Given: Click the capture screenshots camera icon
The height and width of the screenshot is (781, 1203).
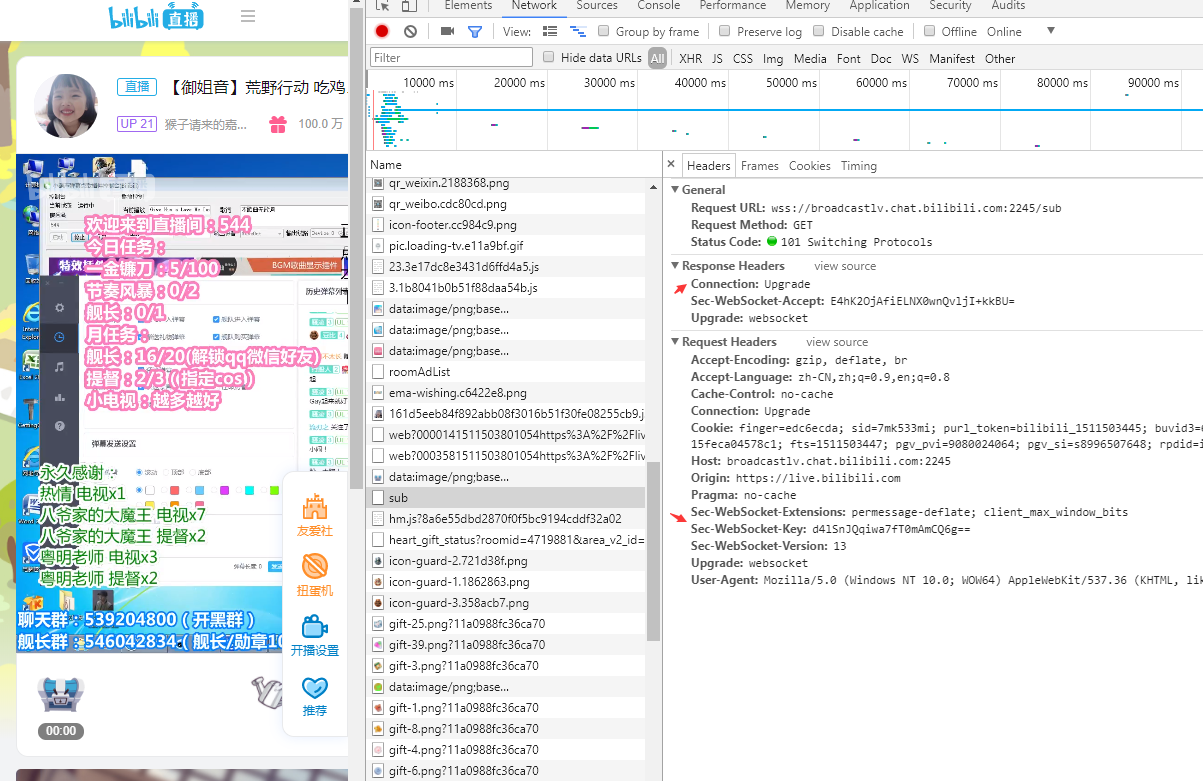Looking at the screenshot, I should tap(447, 31).
